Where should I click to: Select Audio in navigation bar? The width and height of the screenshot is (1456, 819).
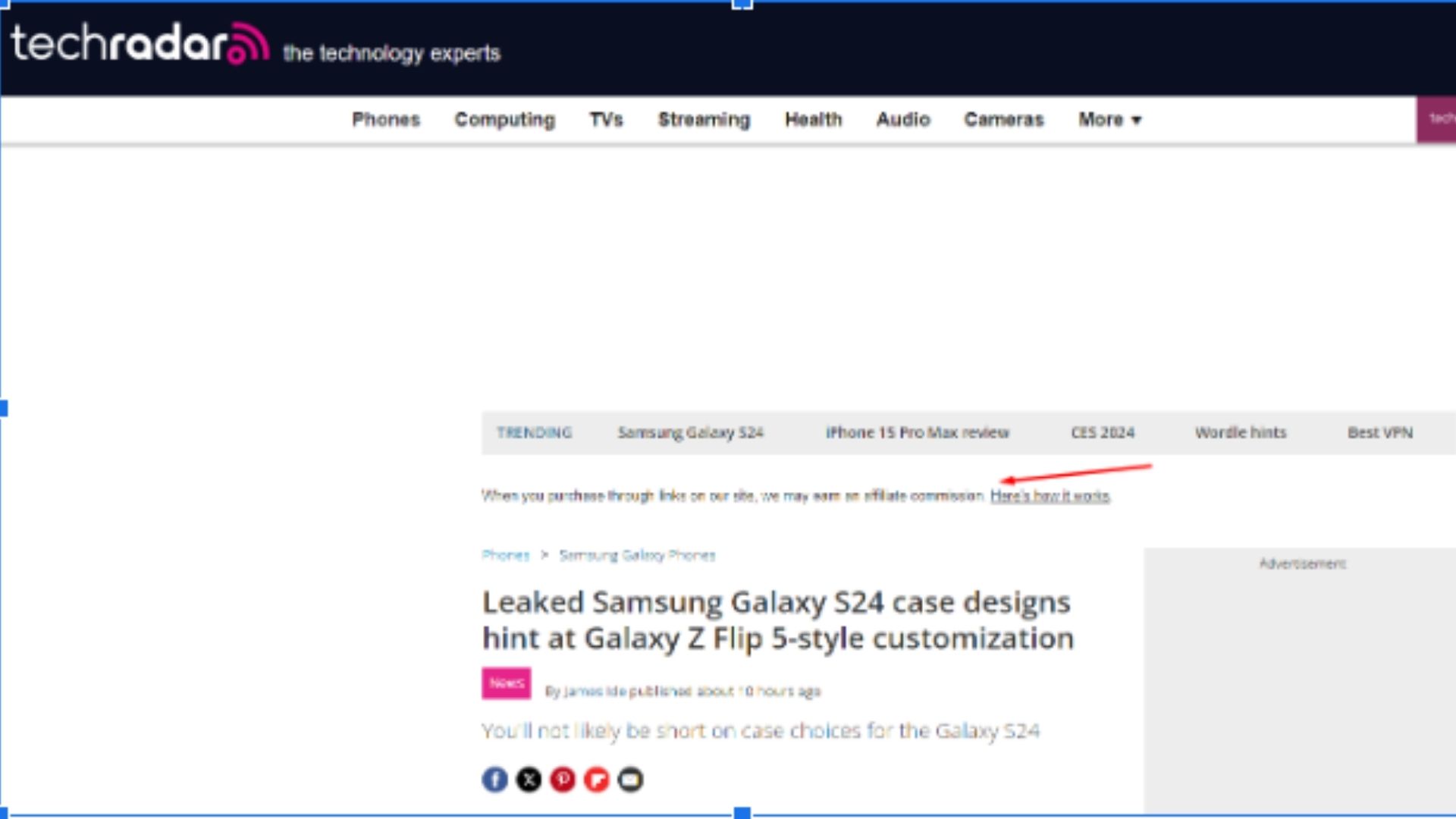pyautogui.click(x=903, y=120)
